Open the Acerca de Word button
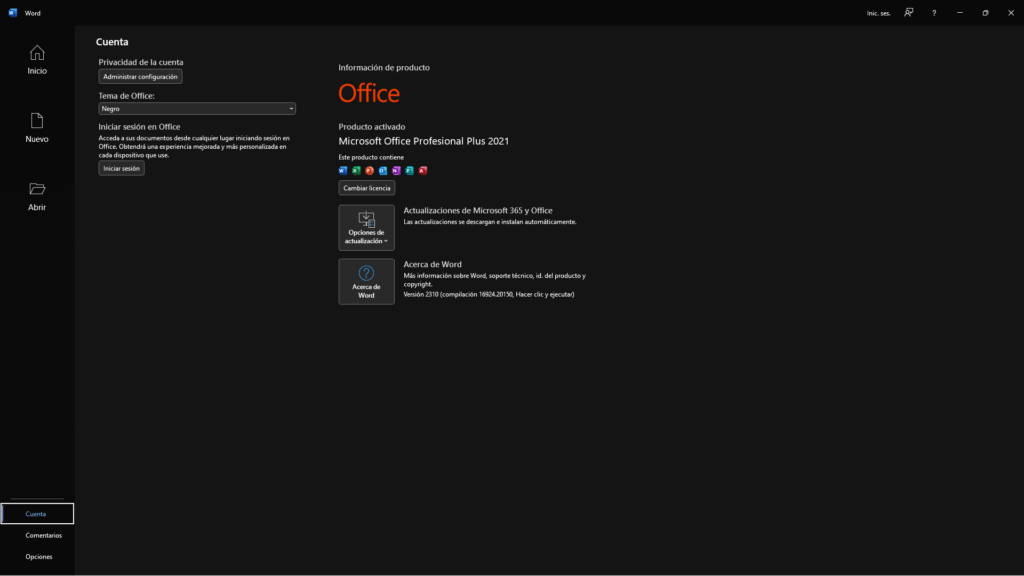Image resolution: width=1024 pixels, height=576 pixels. pyautogui.click(x=366, y=282)
